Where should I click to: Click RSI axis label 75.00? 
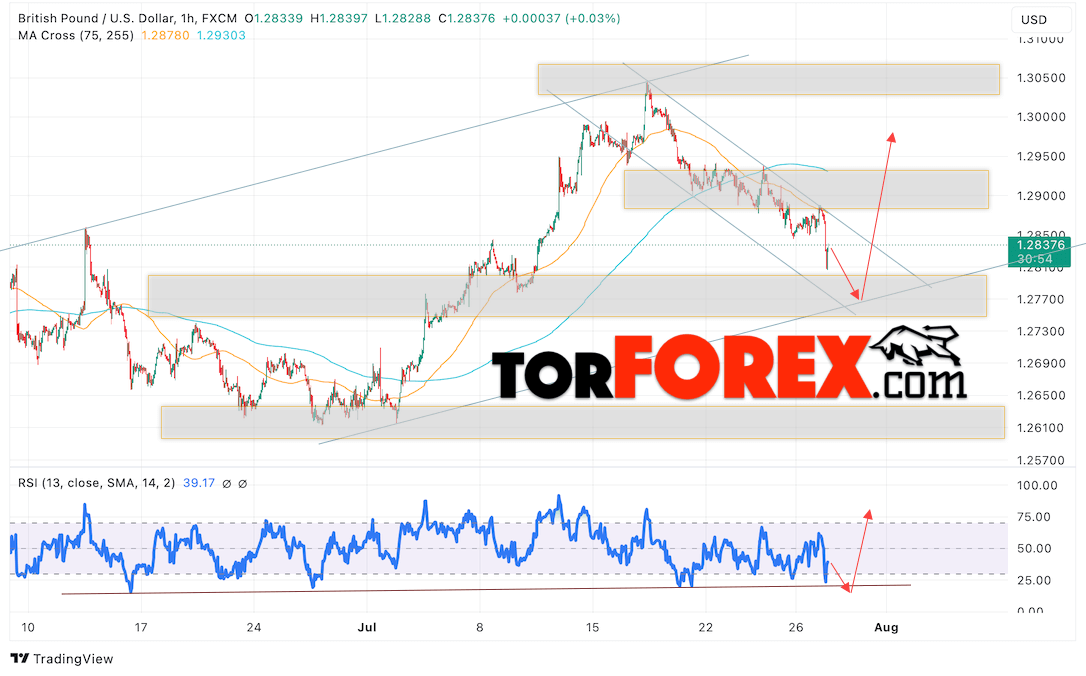tap(1034, 517)
